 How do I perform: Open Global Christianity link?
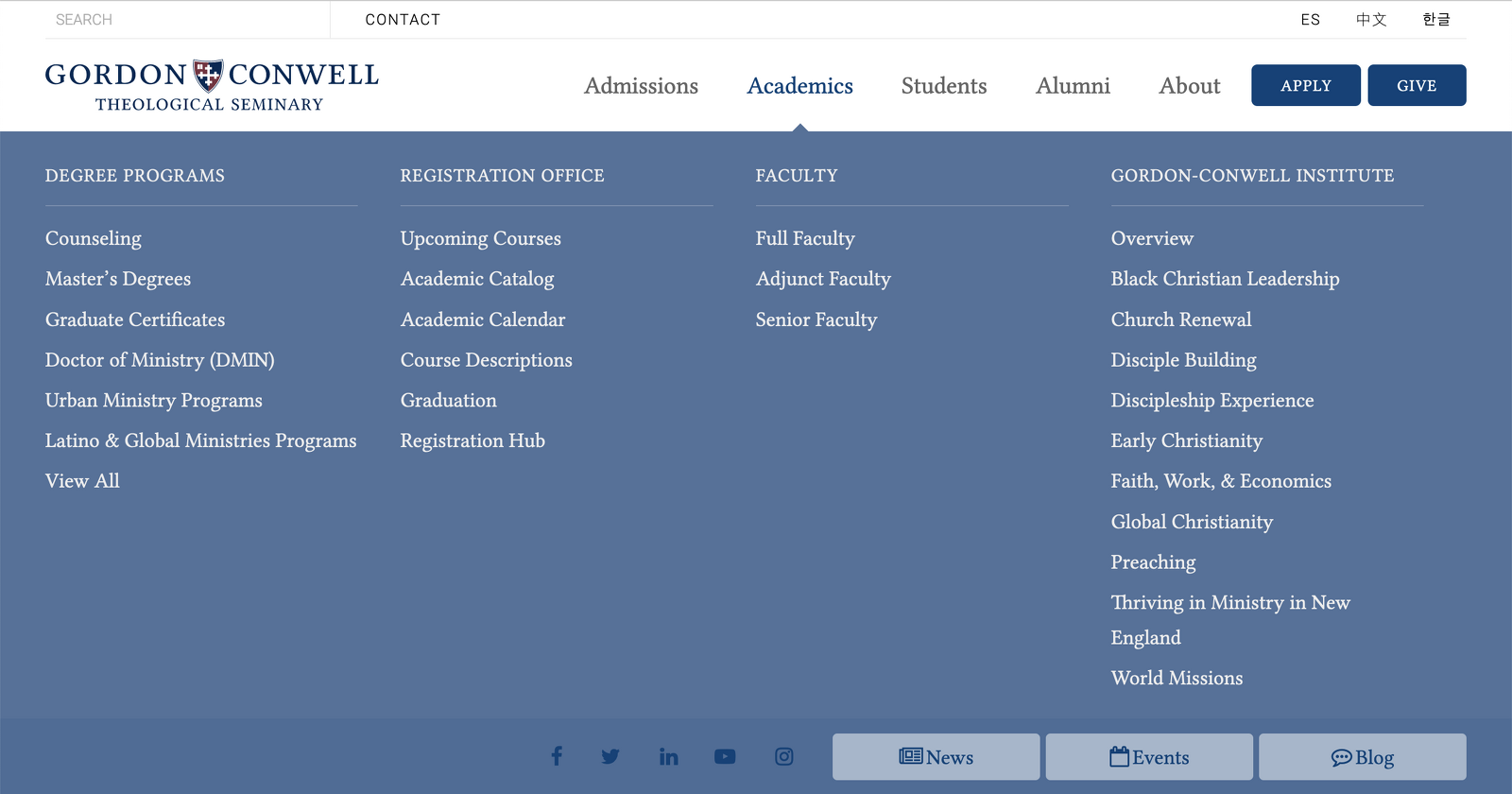[1192, 522]
